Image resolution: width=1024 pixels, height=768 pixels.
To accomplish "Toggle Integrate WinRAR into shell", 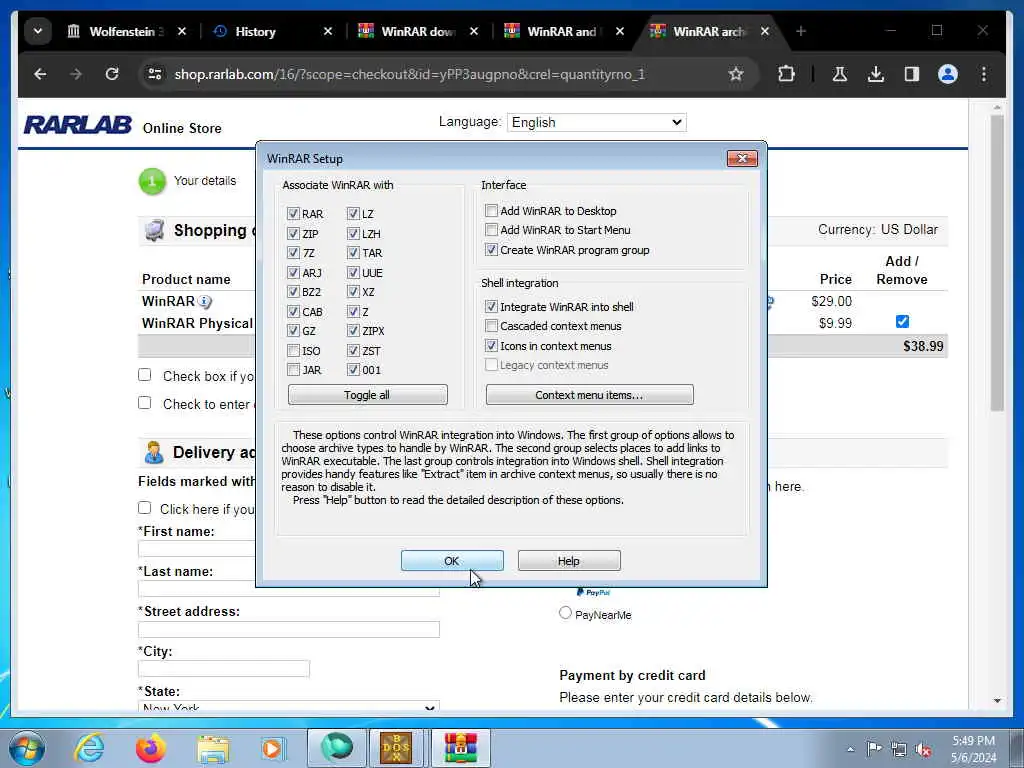I will coord(491,306).
